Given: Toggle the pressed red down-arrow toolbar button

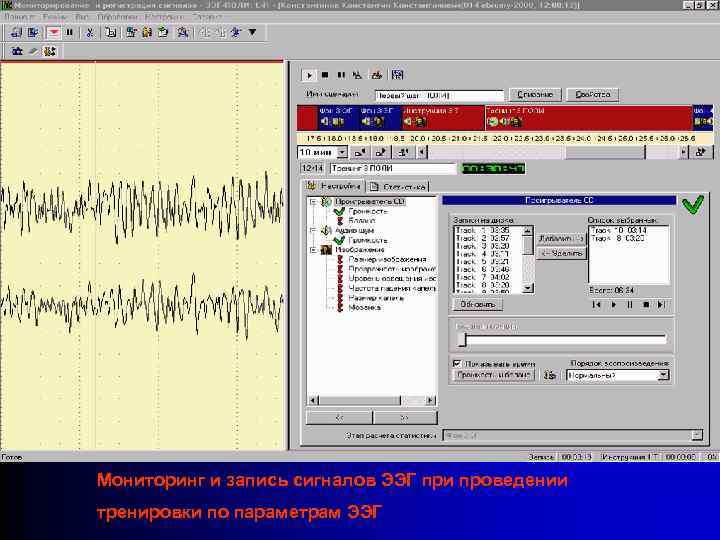Looking at the screenshot, I should click(54, 33).
